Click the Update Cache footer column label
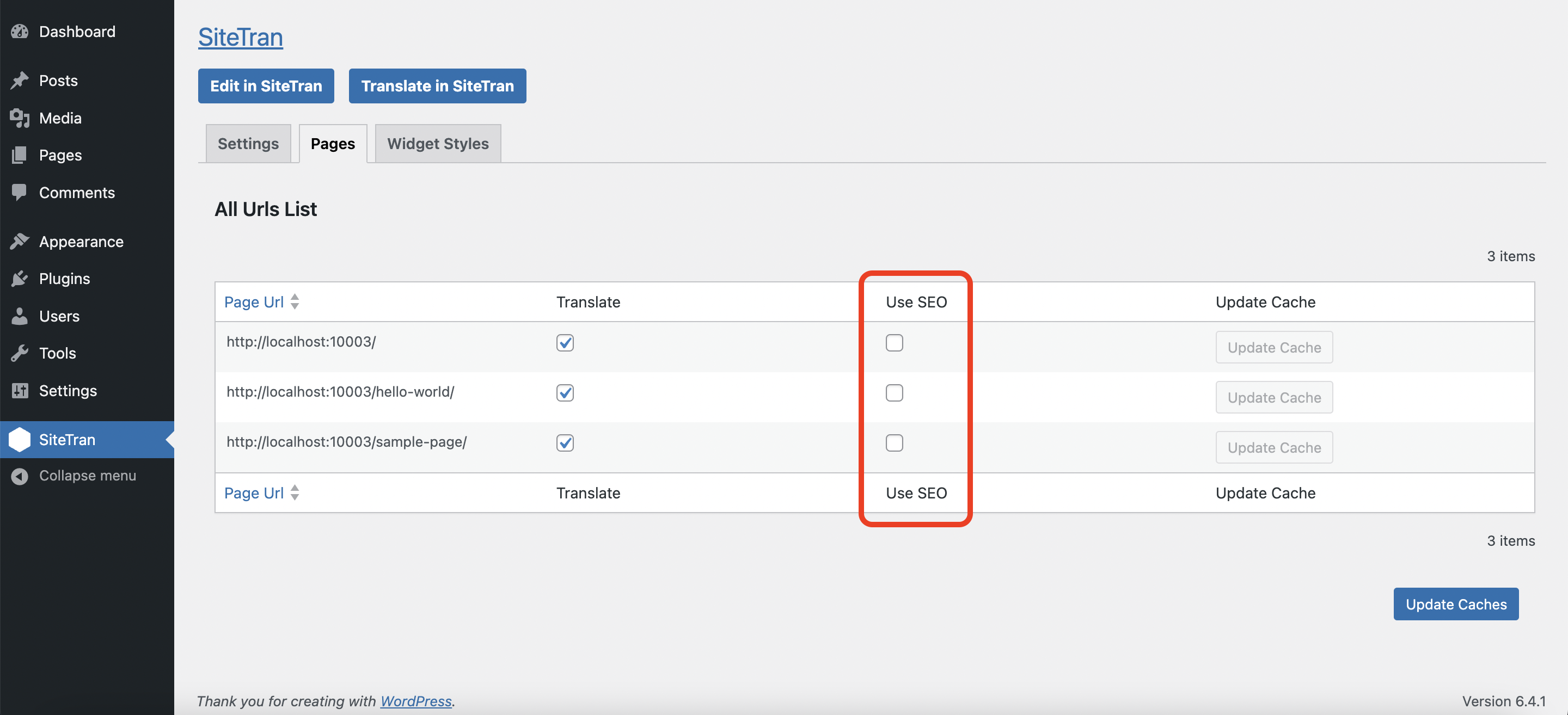The width and height of the screenshot is (1568, 715). pos(1265,493)
